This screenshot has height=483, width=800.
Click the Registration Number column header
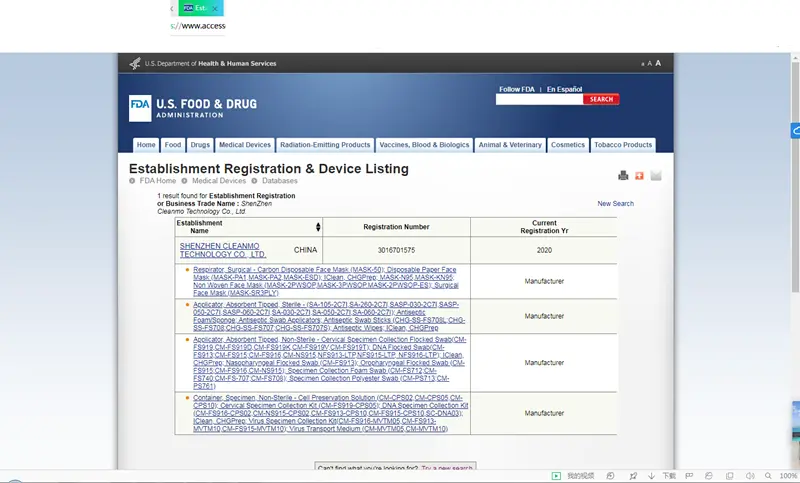pos(396,227)
